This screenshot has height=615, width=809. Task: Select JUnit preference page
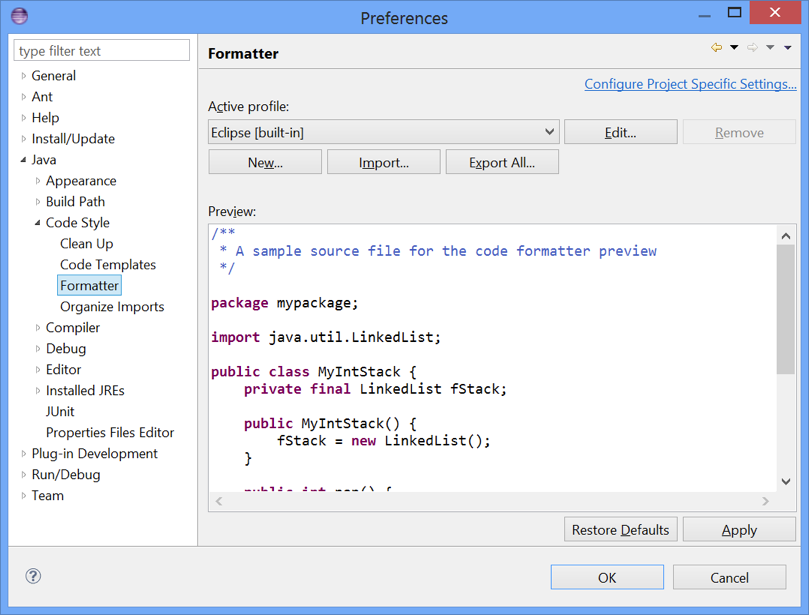[60, 411]
